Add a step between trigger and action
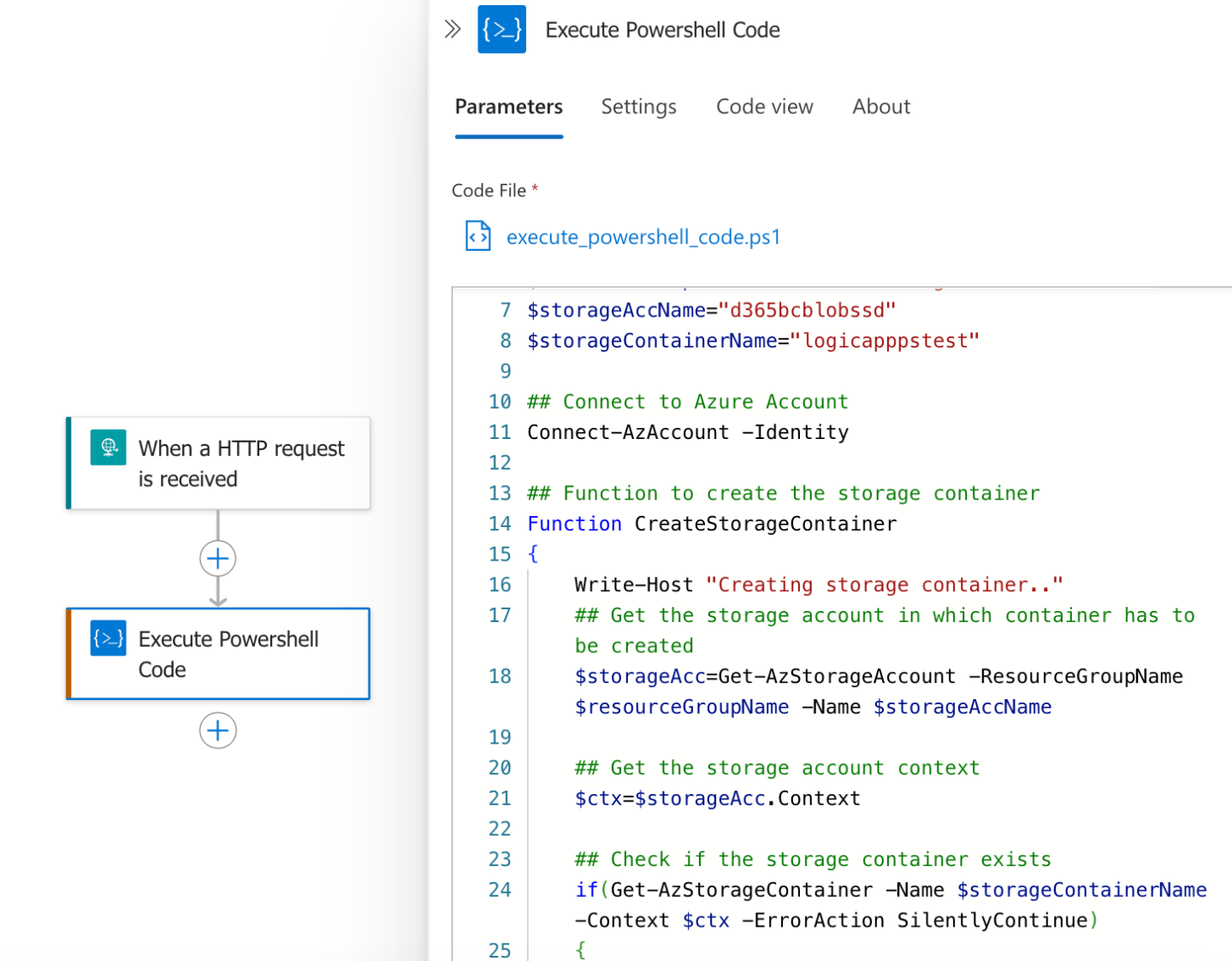This screenshot has width=1232, height=961. pyautogui.click(x=218, y=559)
